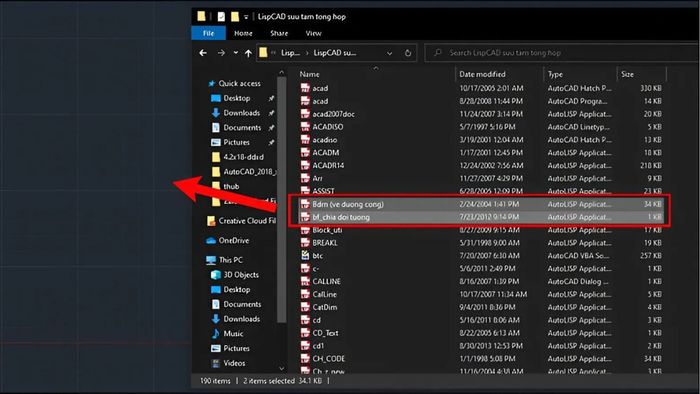Sort by the Name column header
This screenshot has height=394, width=700.
point(309,74)
